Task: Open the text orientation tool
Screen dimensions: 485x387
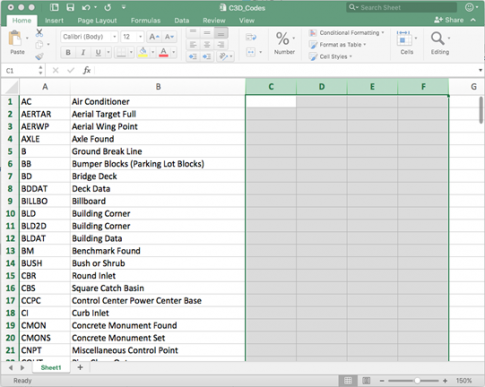Action: [x=223, y=57]
